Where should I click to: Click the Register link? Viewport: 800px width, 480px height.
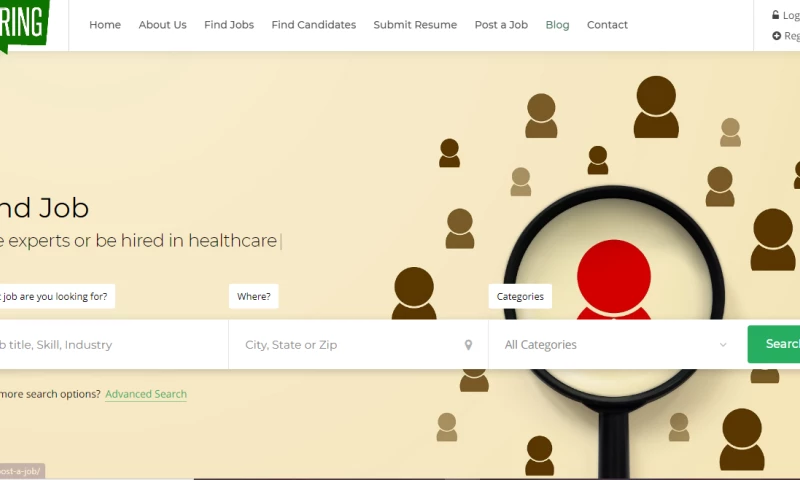point(792,36)
